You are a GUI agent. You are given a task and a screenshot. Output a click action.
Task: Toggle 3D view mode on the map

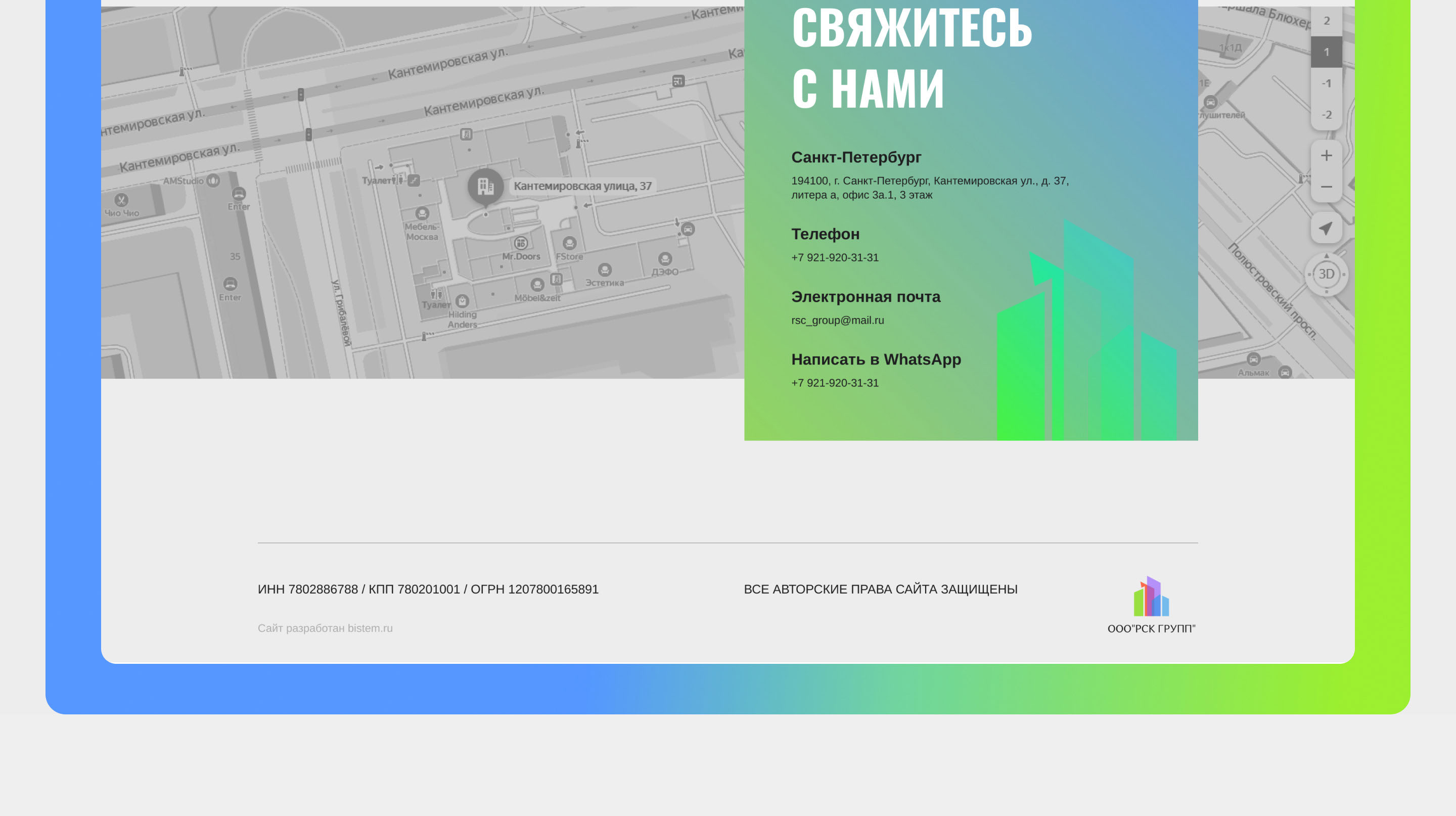click(1326, 274)
